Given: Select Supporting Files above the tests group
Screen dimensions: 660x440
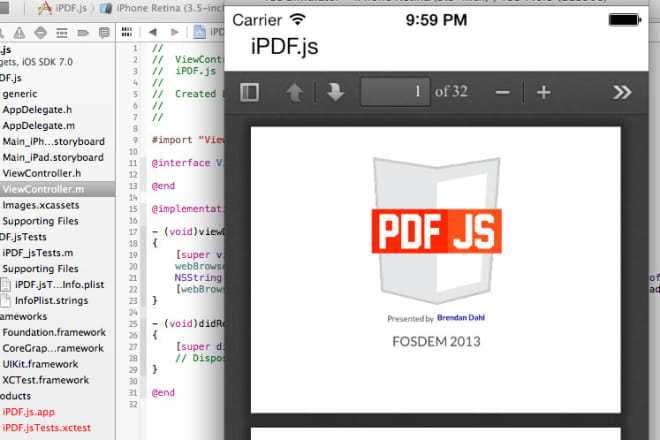Looking at the screenshot, I should pyautogui.click(x=40, y=221).
